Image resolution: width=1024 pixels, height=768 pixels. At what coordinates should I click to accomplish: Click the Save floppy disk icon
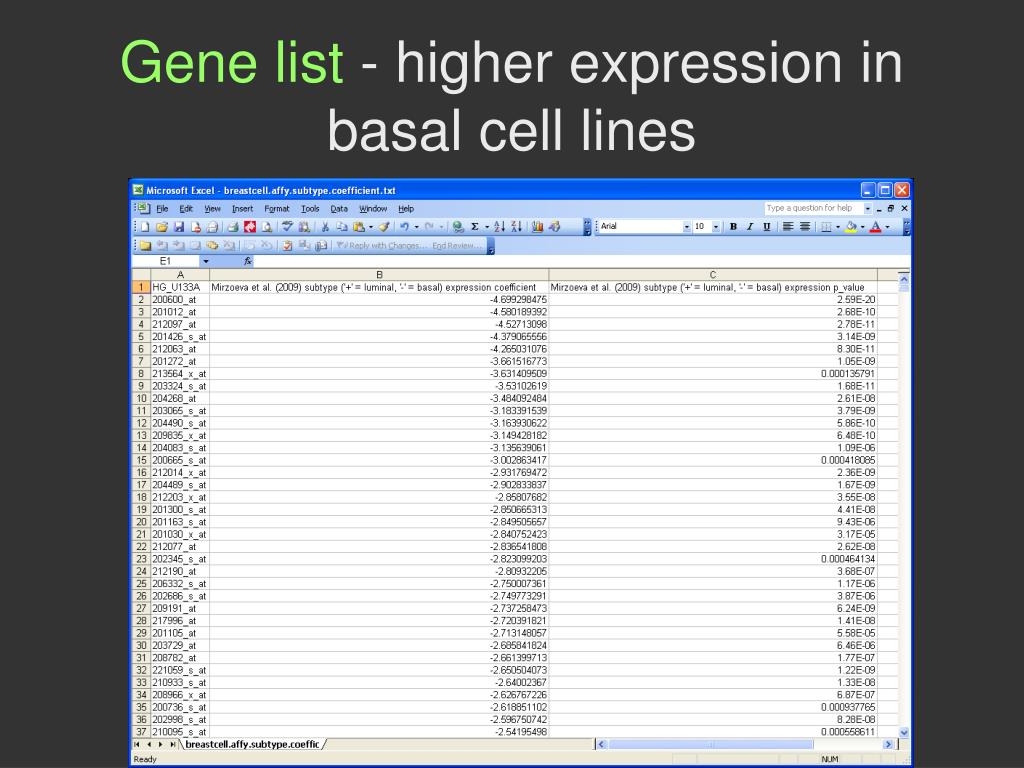(x=178, y=227)
